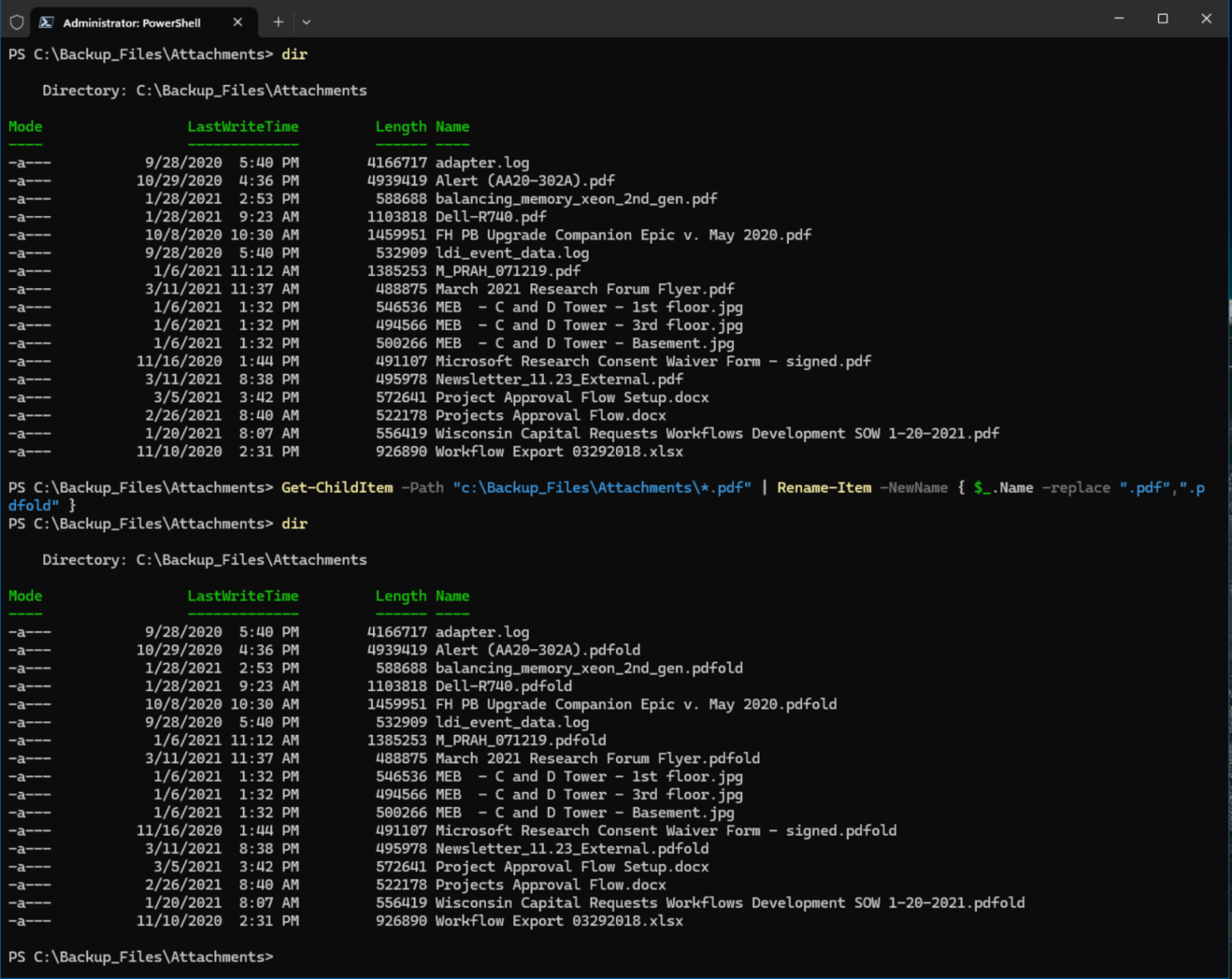Click the Length column header
Screen dimensions: 1232x979
click(x=401, y=126)
